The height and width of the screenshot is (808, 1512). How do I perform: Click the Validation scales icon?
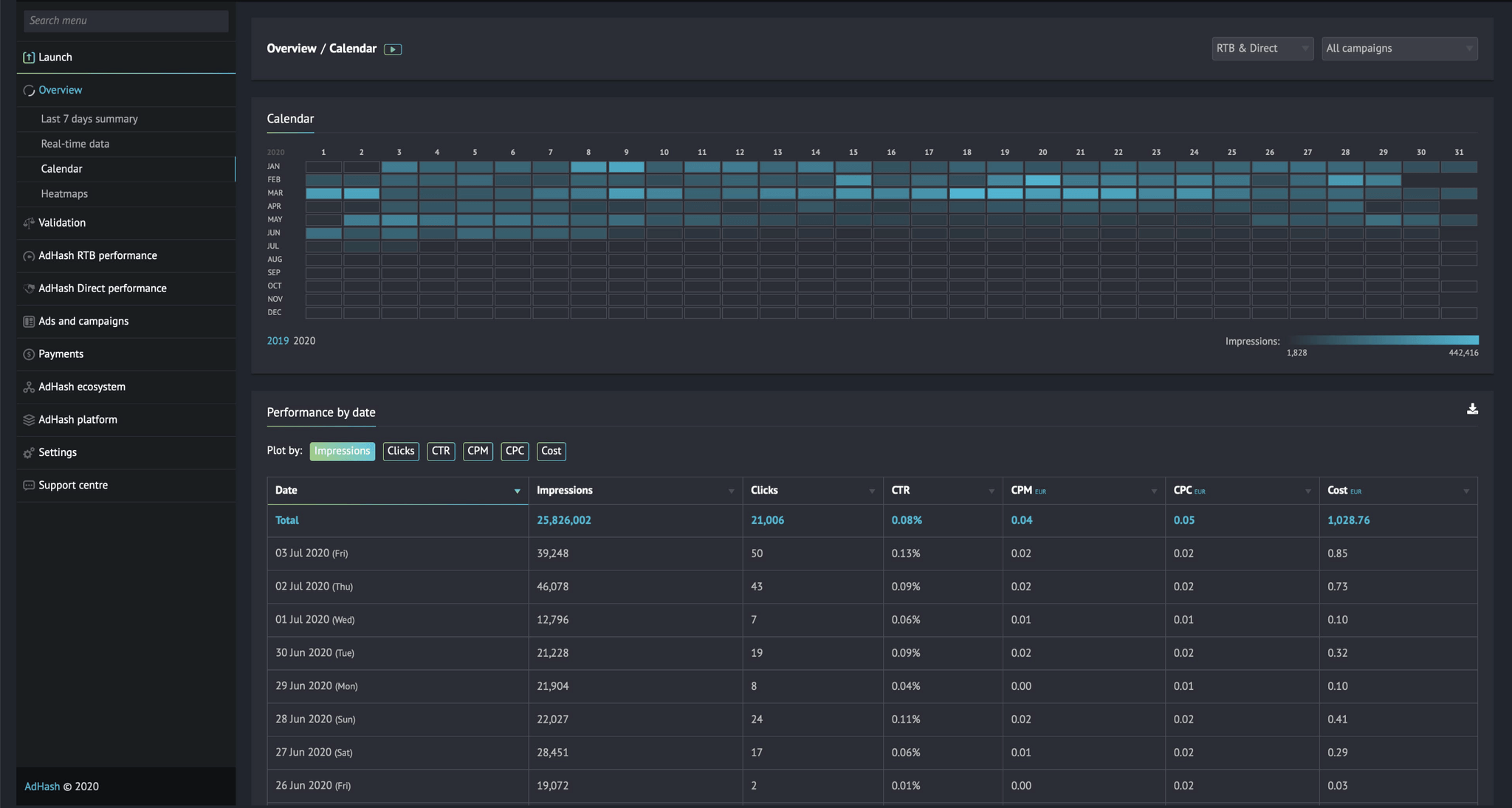coord(29,223)
